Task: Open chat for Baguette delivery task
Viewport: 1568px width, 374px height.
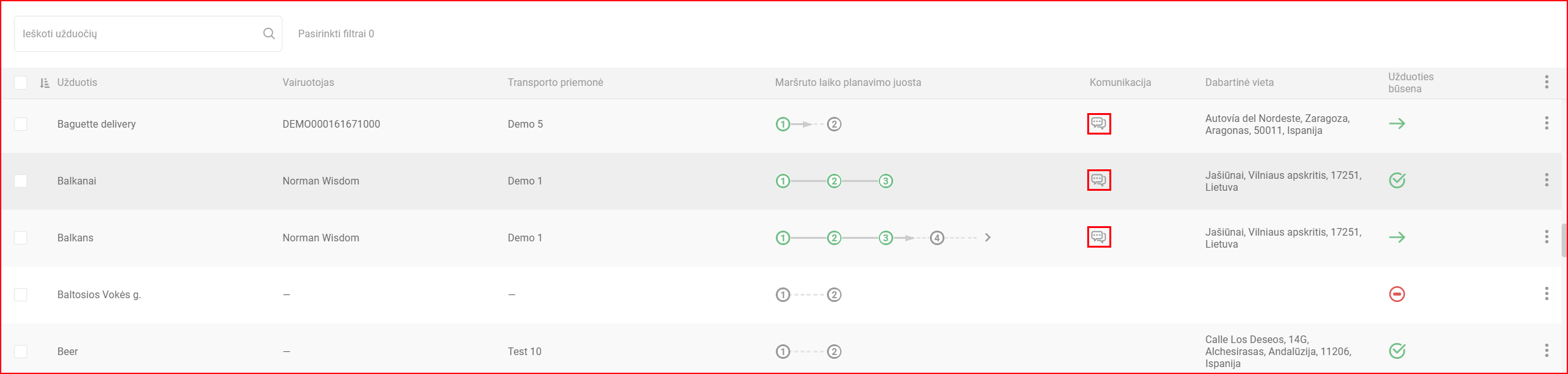Action: pos(1099,124)
